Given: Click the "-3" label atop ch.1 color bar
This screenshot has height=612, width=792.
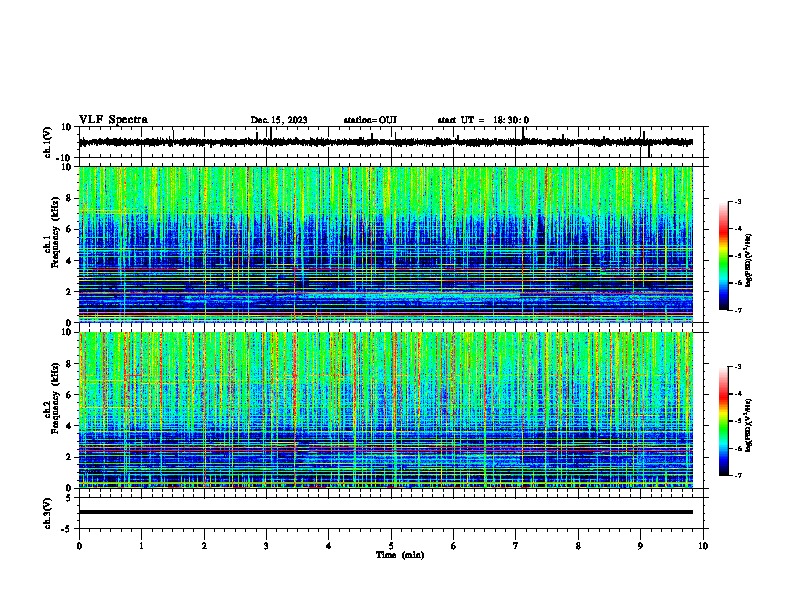Looking at the screenshot, I should 737,201.
